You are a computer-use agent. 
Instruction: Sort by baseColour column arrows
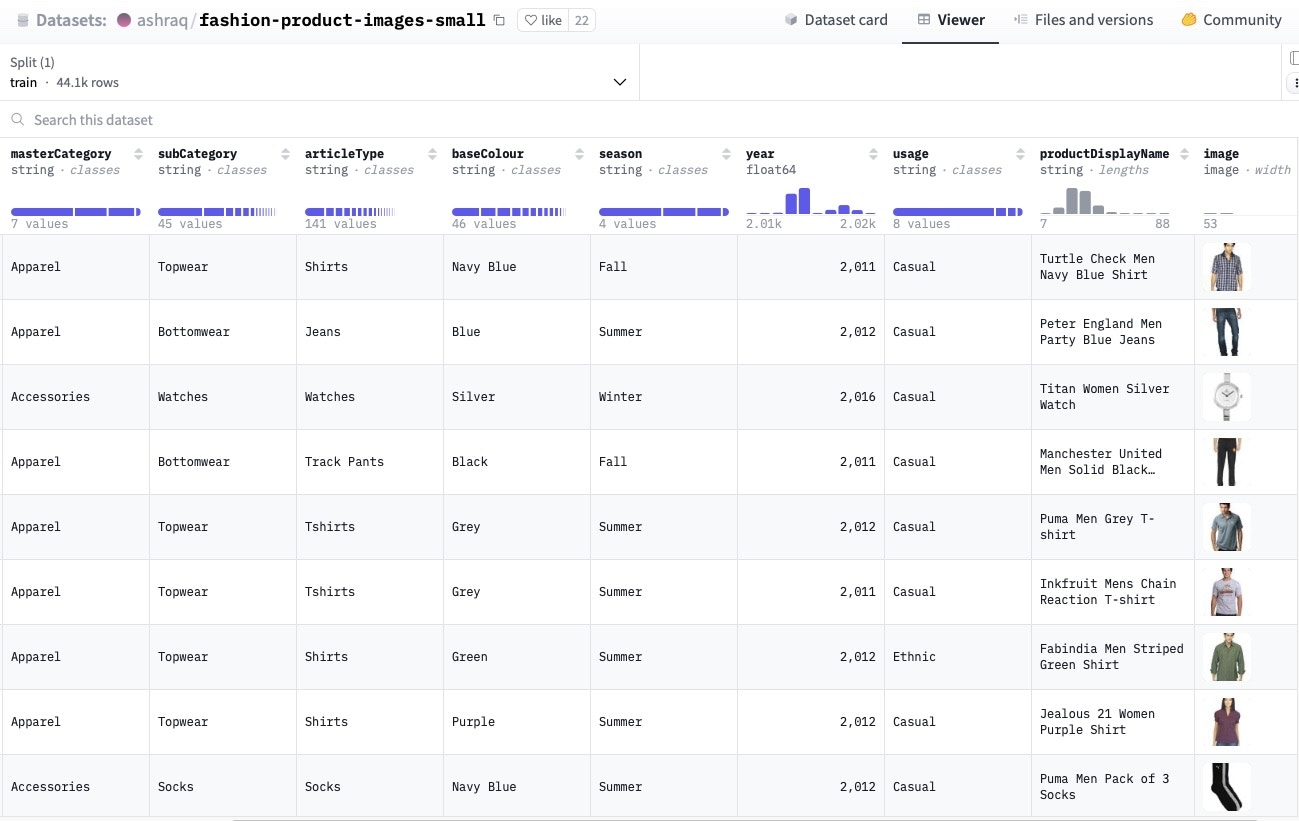tap(579, 154)
